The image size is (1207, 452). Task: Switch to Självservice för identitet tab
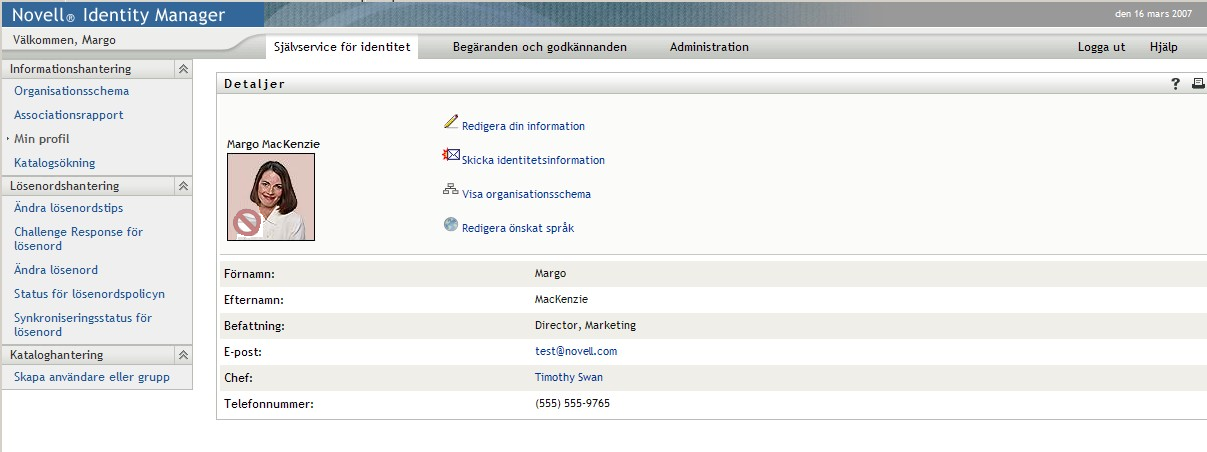point(341,47)
